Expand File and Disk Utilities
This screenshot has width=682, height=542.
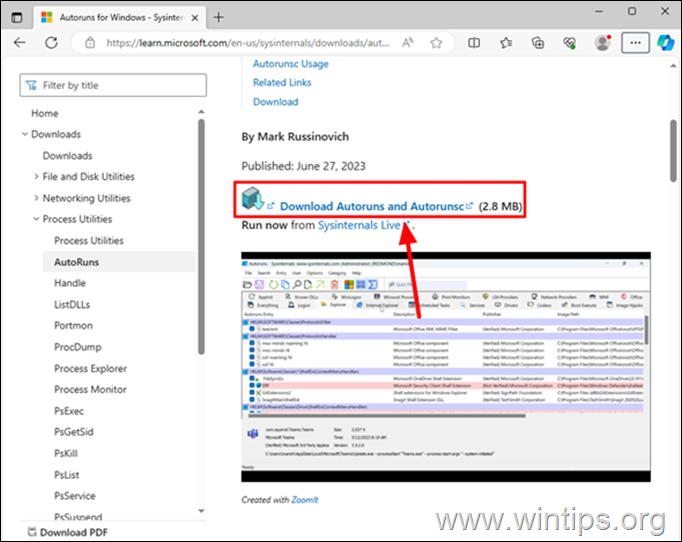point(36,177)
